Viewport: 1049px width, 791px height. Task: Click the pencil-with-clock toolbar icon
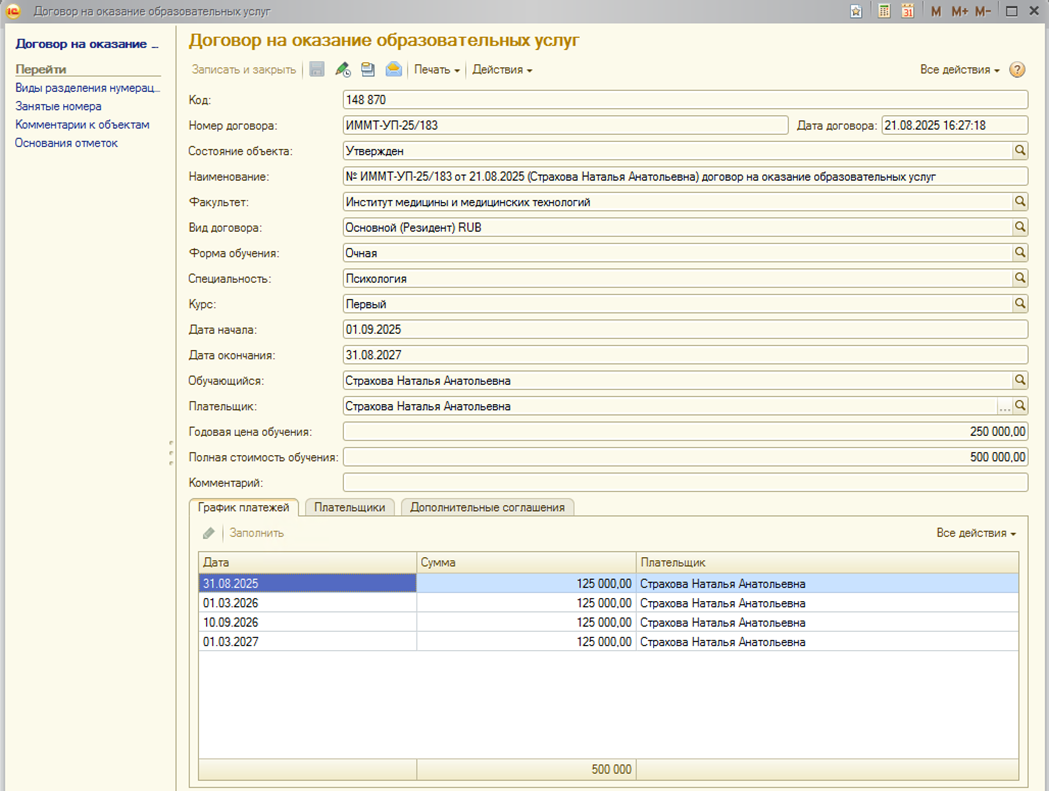tap(343, 70)
